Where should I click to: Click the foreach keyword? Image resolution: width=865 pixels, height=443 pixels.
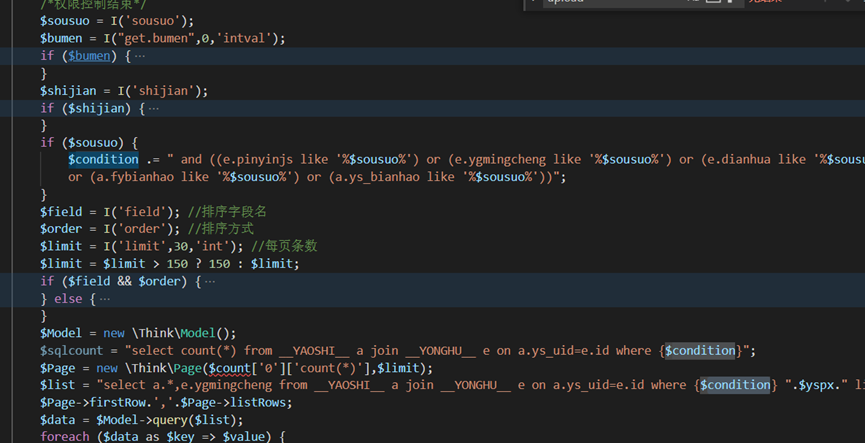tap(65, 436)
